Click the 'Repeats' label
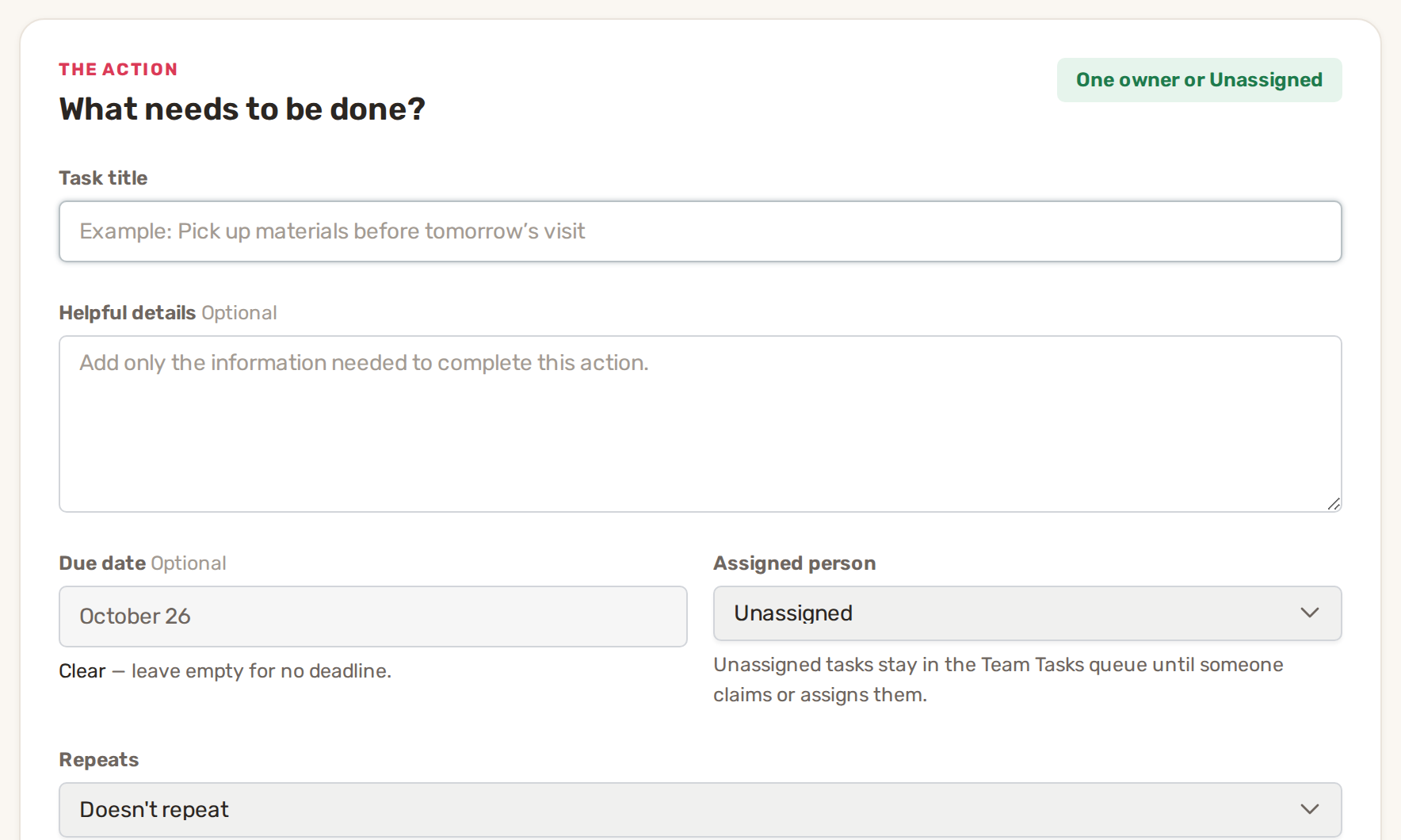Image resolution: width=1401 pixels, height=840 pixels. [99, 760]
